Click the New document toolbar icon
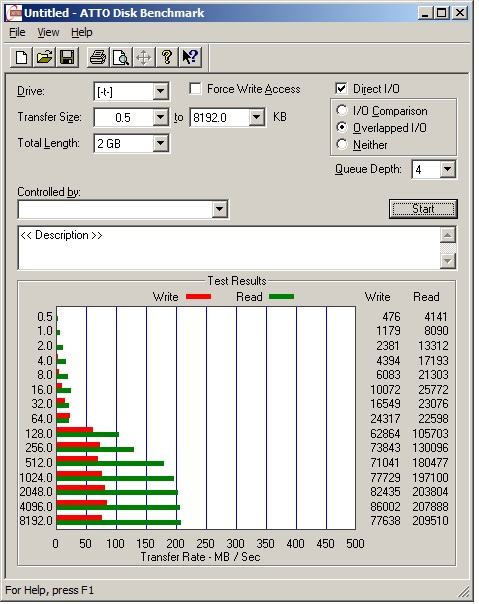 pos(21,58)
